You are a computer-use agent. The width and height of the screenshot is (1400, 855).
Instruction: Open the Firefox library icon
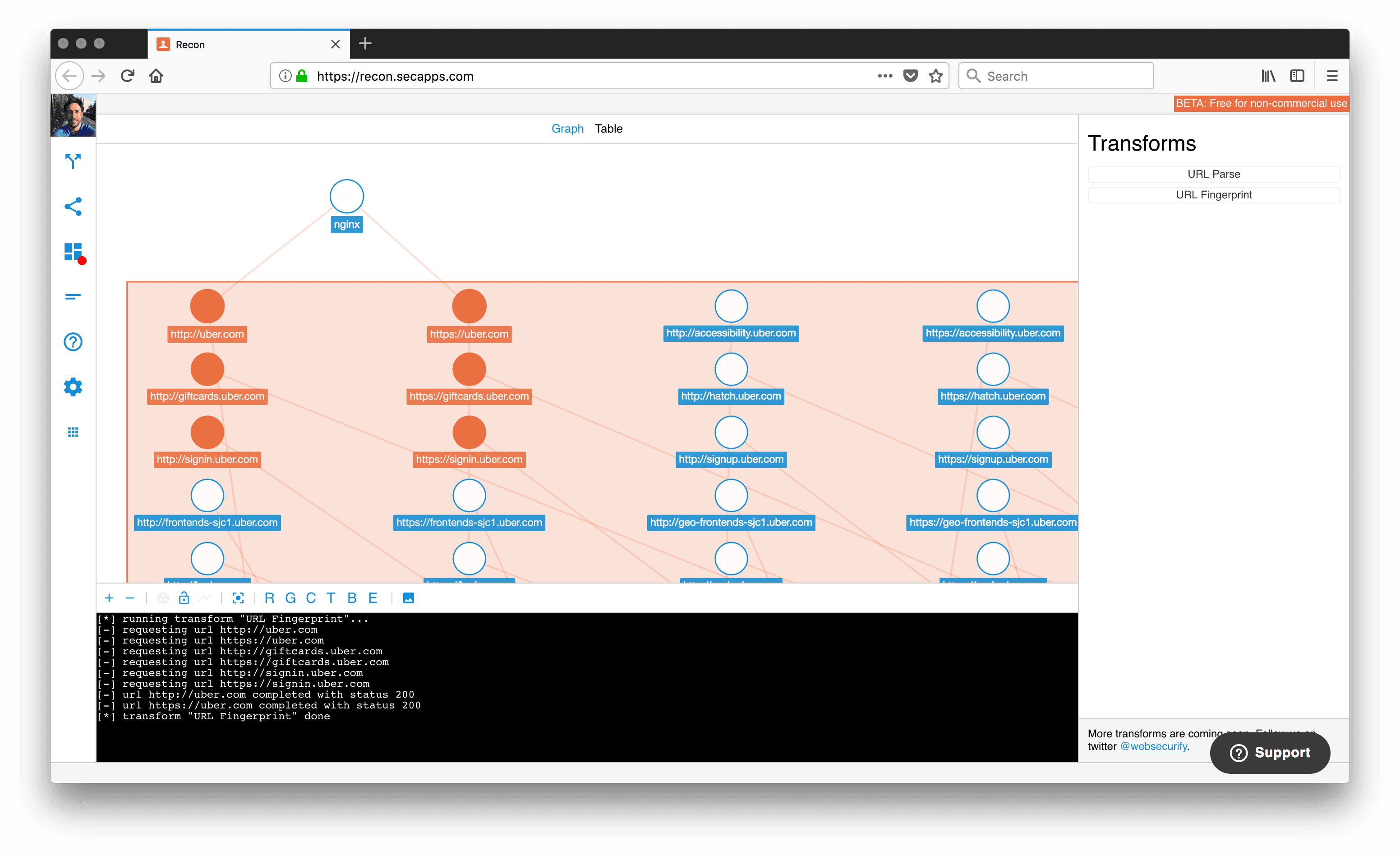pyautogui.click(x=1268, y=76)
